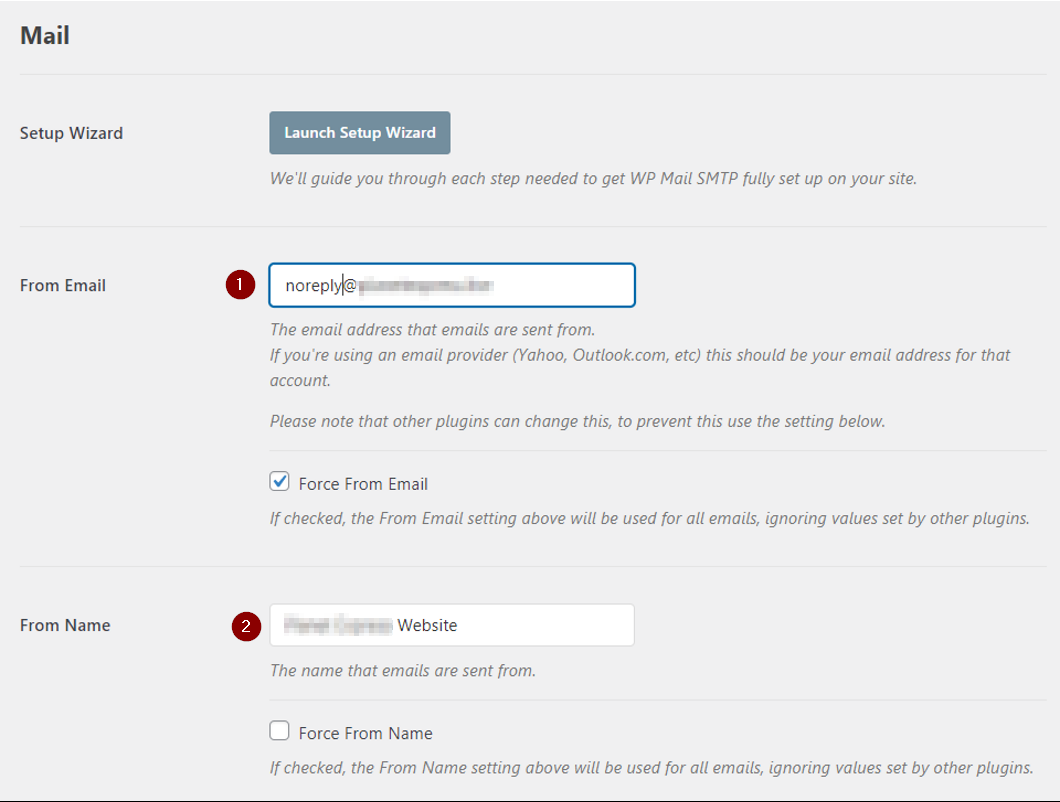Click the setup wizard guide description text
The height and width of the screenshot is (802, 1060).
(593, 179)
